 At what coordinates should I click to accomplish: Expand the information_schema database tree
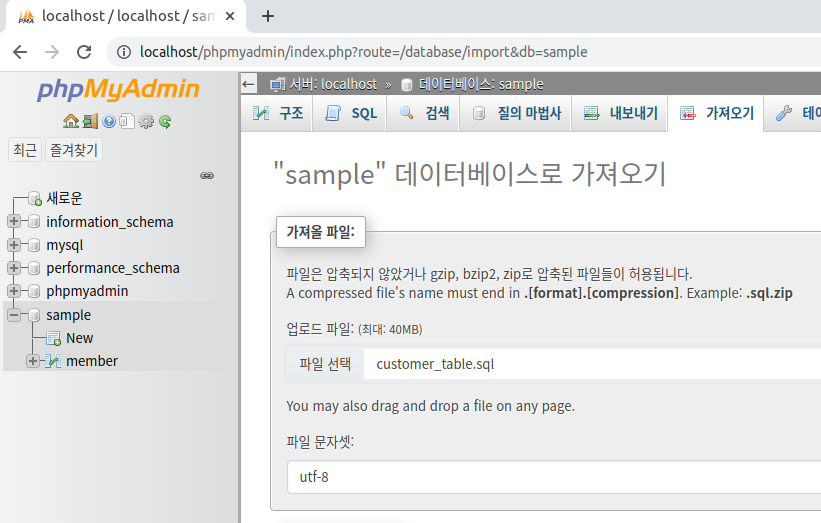click(x=14, y=221)
